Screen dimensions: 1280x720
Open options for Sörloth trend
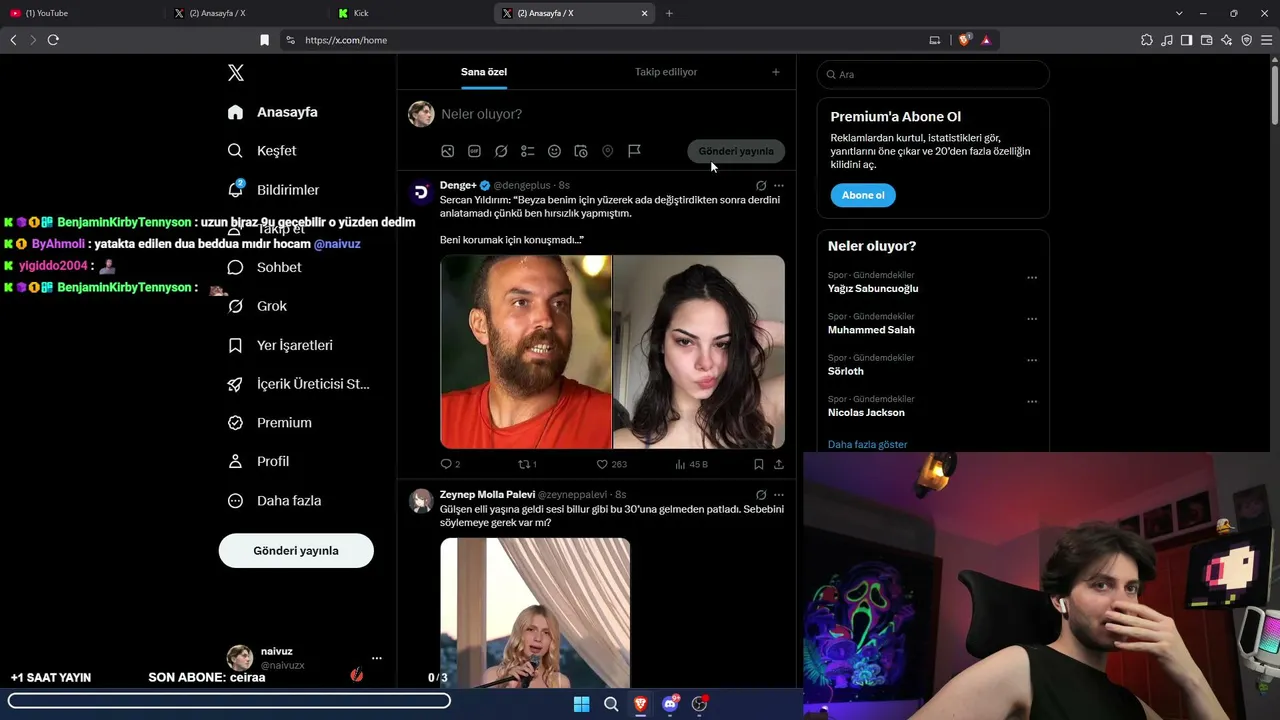pyautogui.click(x=1032, y=360)
